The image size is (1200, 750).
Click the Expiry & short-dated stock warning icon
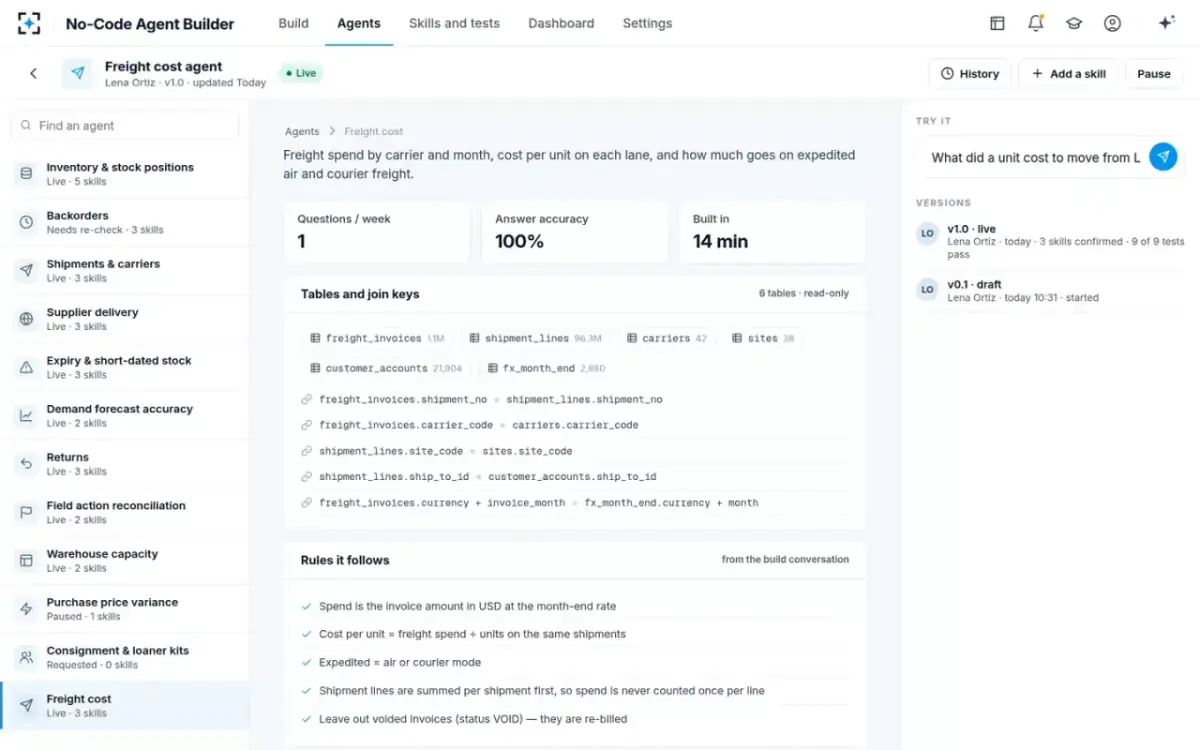pos(26,367)
